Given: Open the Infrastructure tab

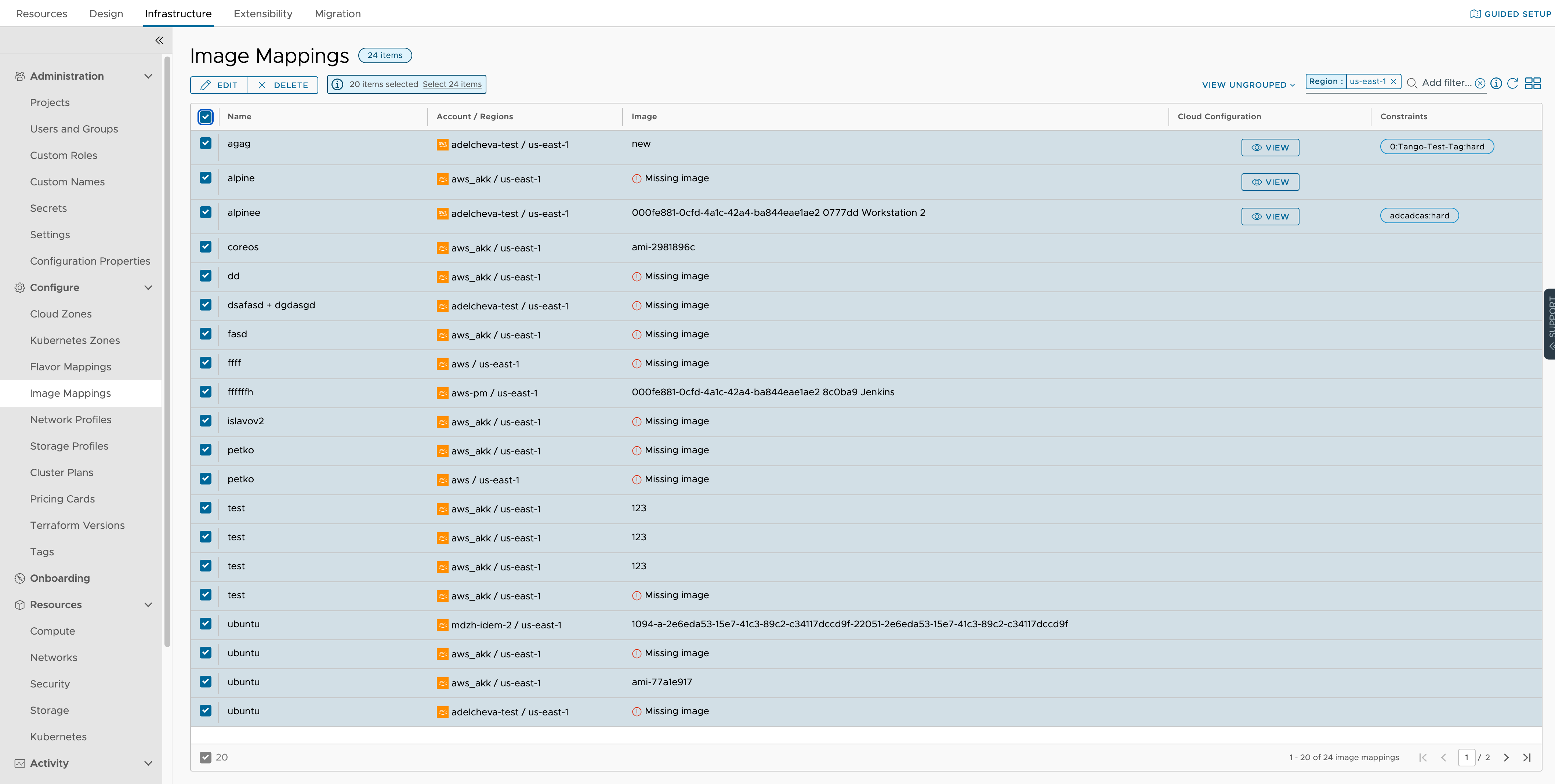Looking at the screenshot, I should 178,13.
